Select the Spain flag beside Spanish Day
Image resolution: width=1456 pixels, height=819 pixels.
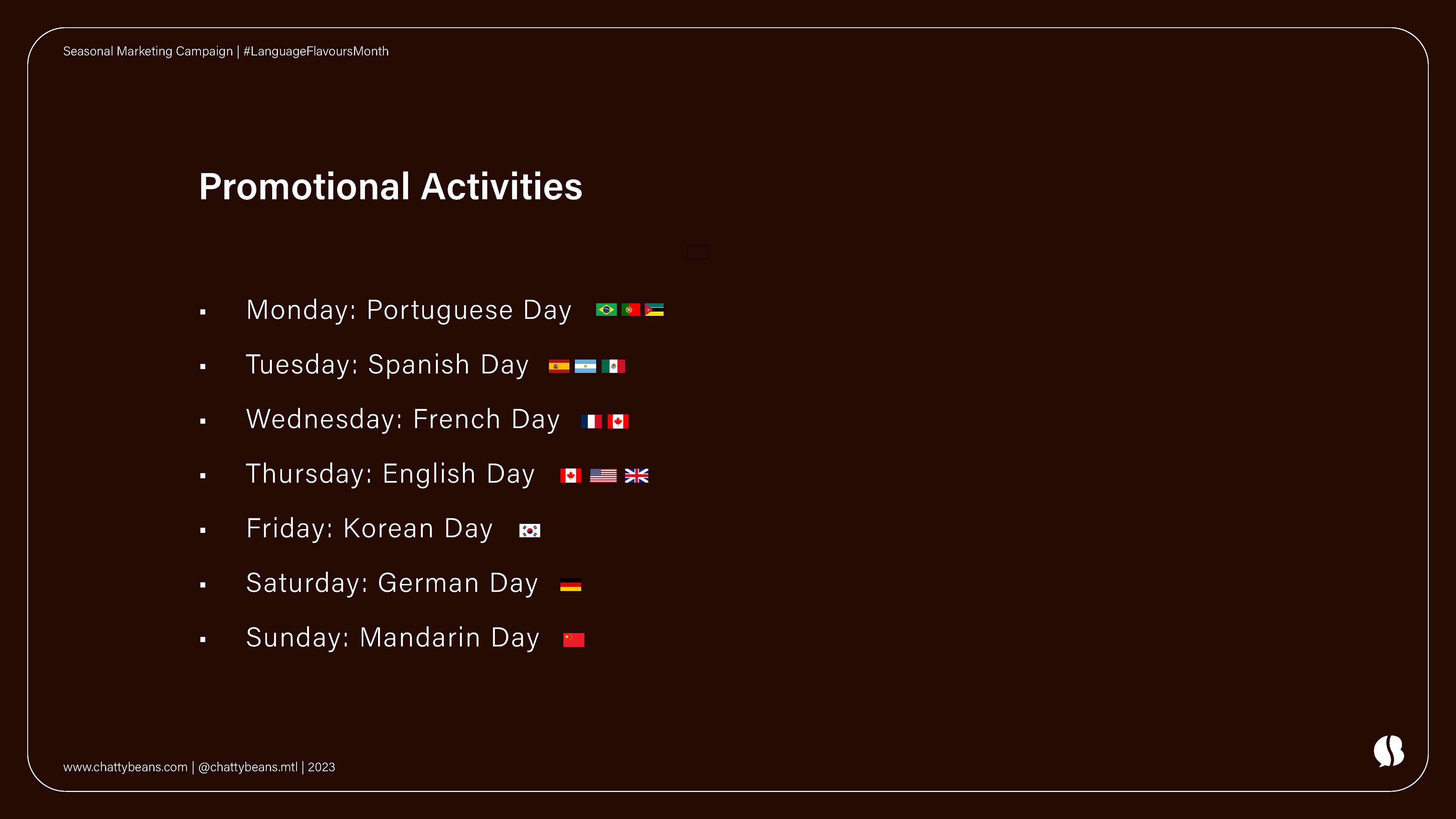559,366
